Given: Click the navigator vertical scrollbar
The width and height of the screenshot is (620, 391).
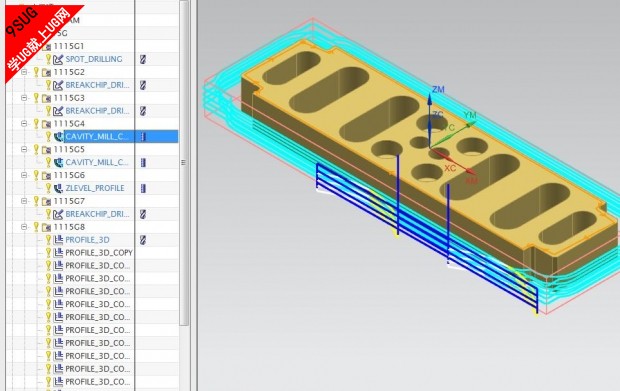Looking at the screenshot, I should (183, 163).
